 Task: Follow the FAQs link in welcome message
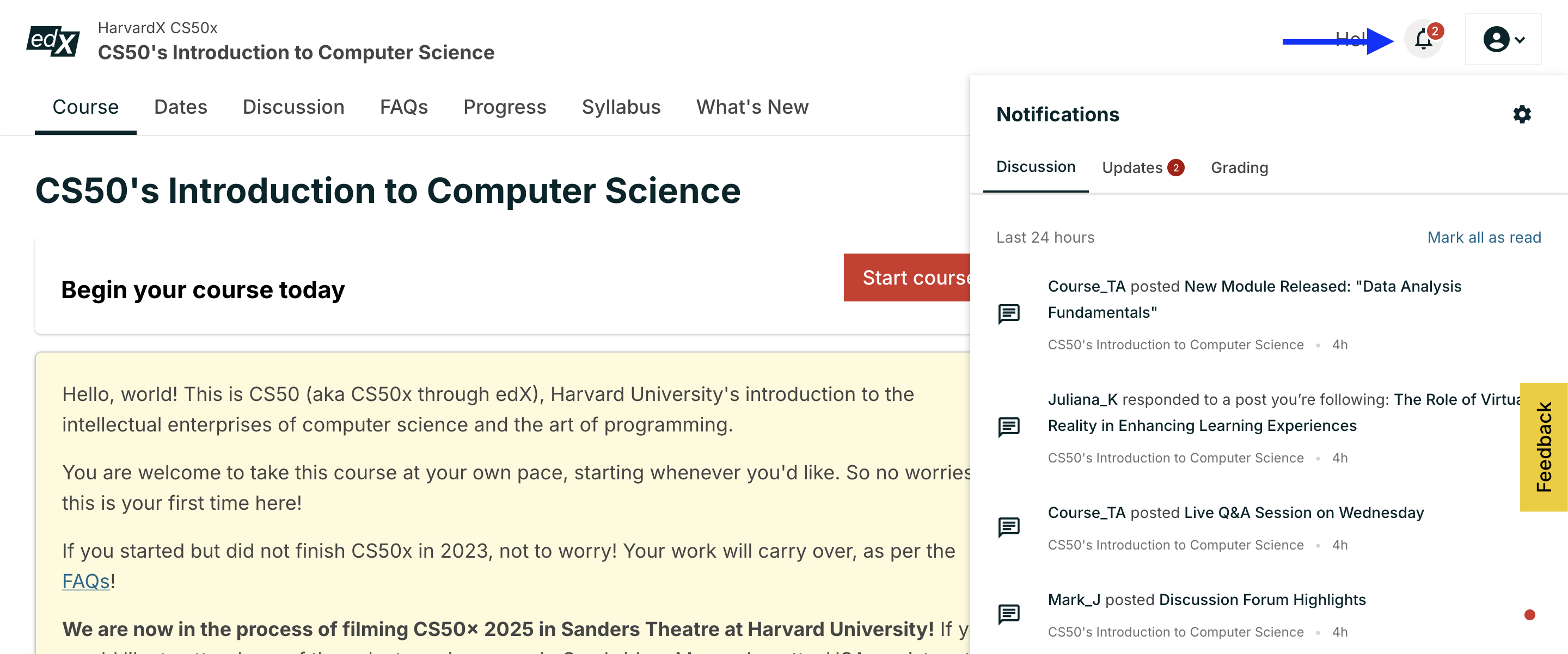(x=86, y=581)
